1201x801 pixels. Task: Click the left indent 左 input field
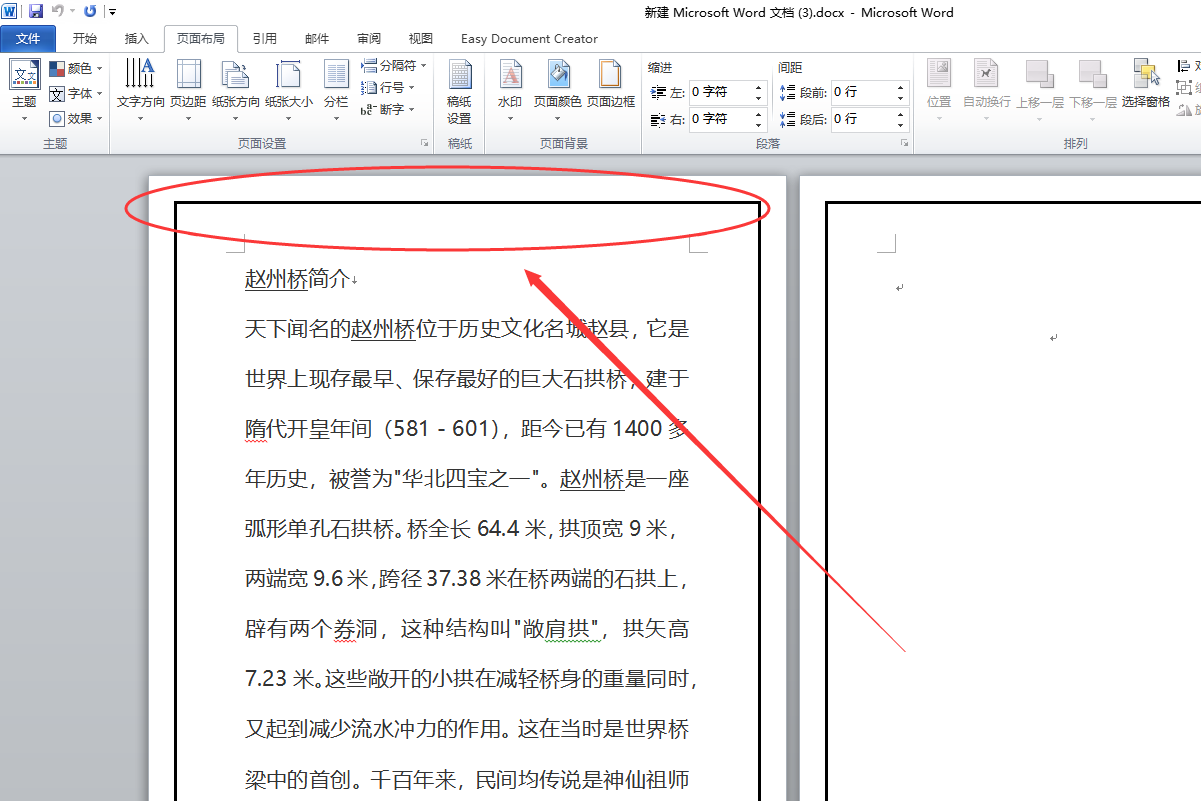point(719,92)
